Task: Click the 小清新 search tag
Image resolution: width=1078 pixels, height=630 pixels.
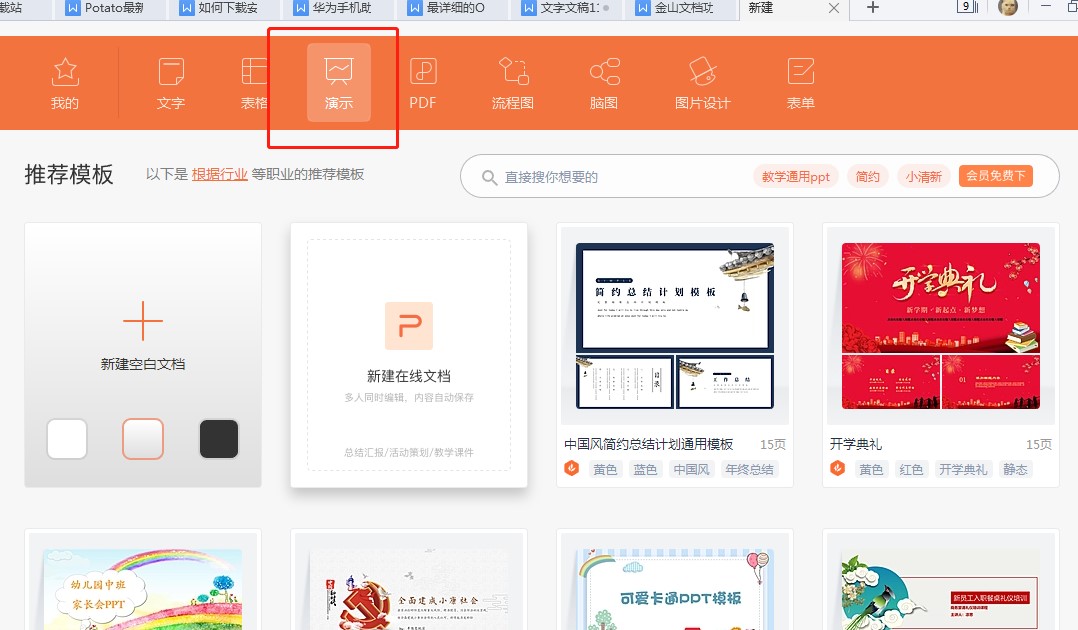Action: [x=923, y=177]
